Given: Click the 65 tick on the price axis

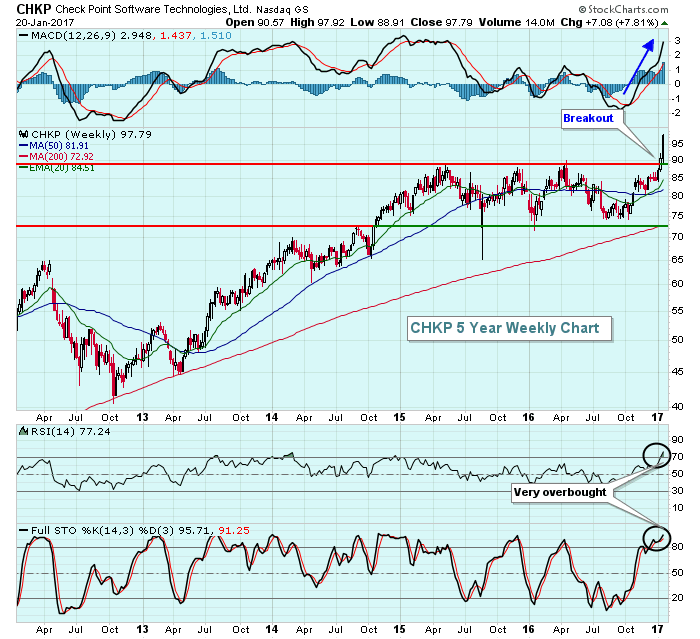Looking at the screenshot, I should click(677, 259).
